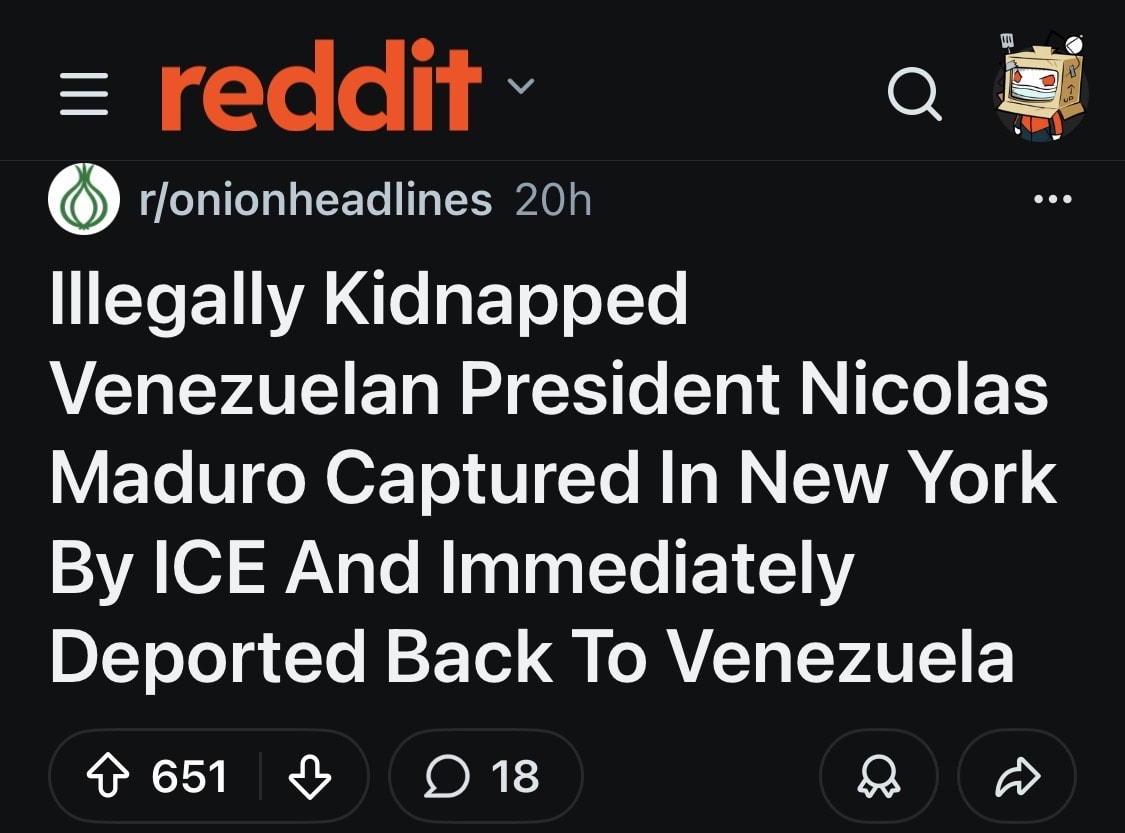Click the search magnifier icon
This screenshot has height=833, width=1125.
click(x=914, y=96)
